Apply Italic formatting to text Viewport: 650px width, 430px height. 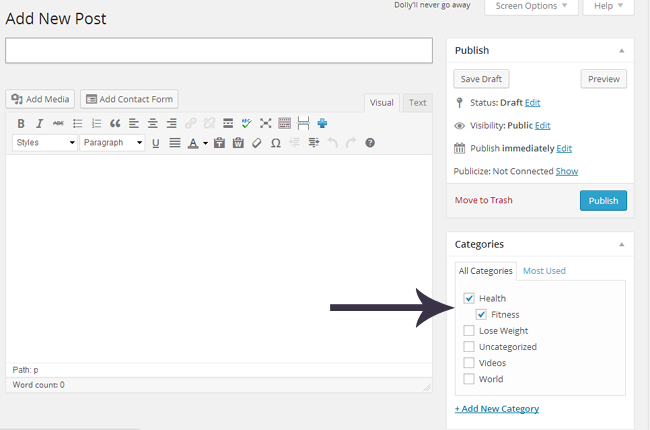(39, 124)
